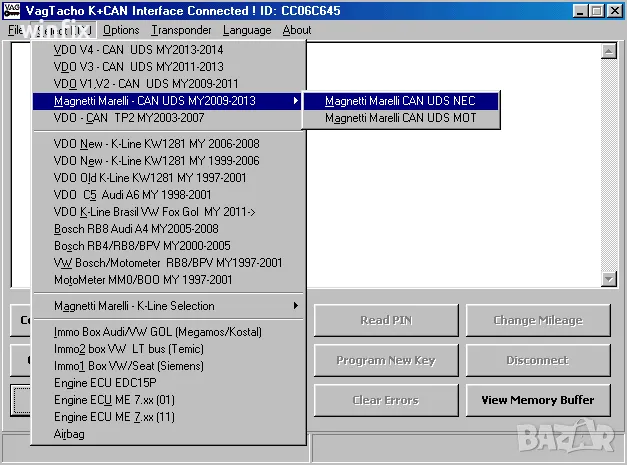Open the Options menu
The width and height of the screenshot is (627, 465).
click(x=121, y=30)
